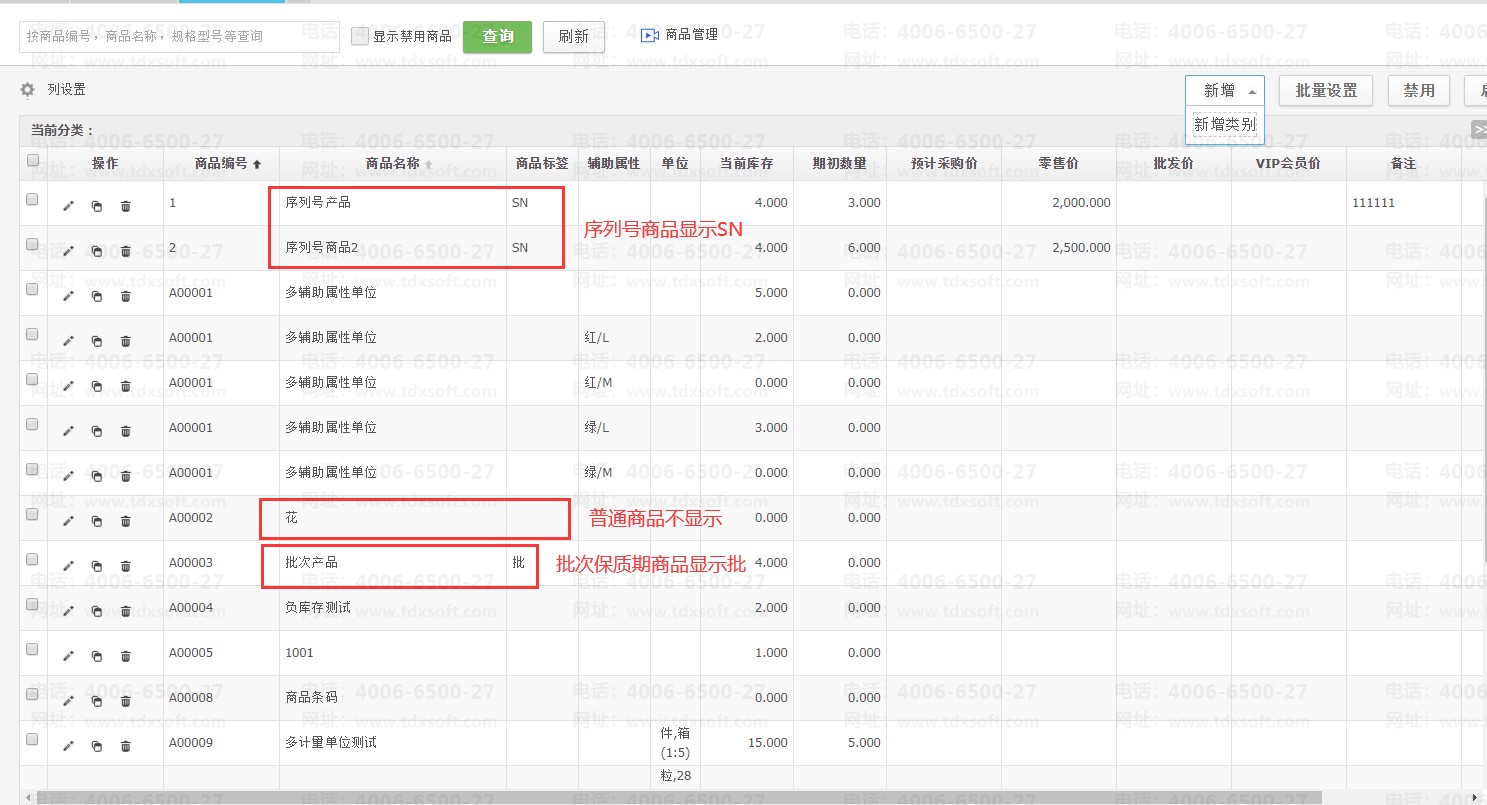1487x805 pixels.
Task: Expand the 新增 dropdown button
Action: 1225,91
